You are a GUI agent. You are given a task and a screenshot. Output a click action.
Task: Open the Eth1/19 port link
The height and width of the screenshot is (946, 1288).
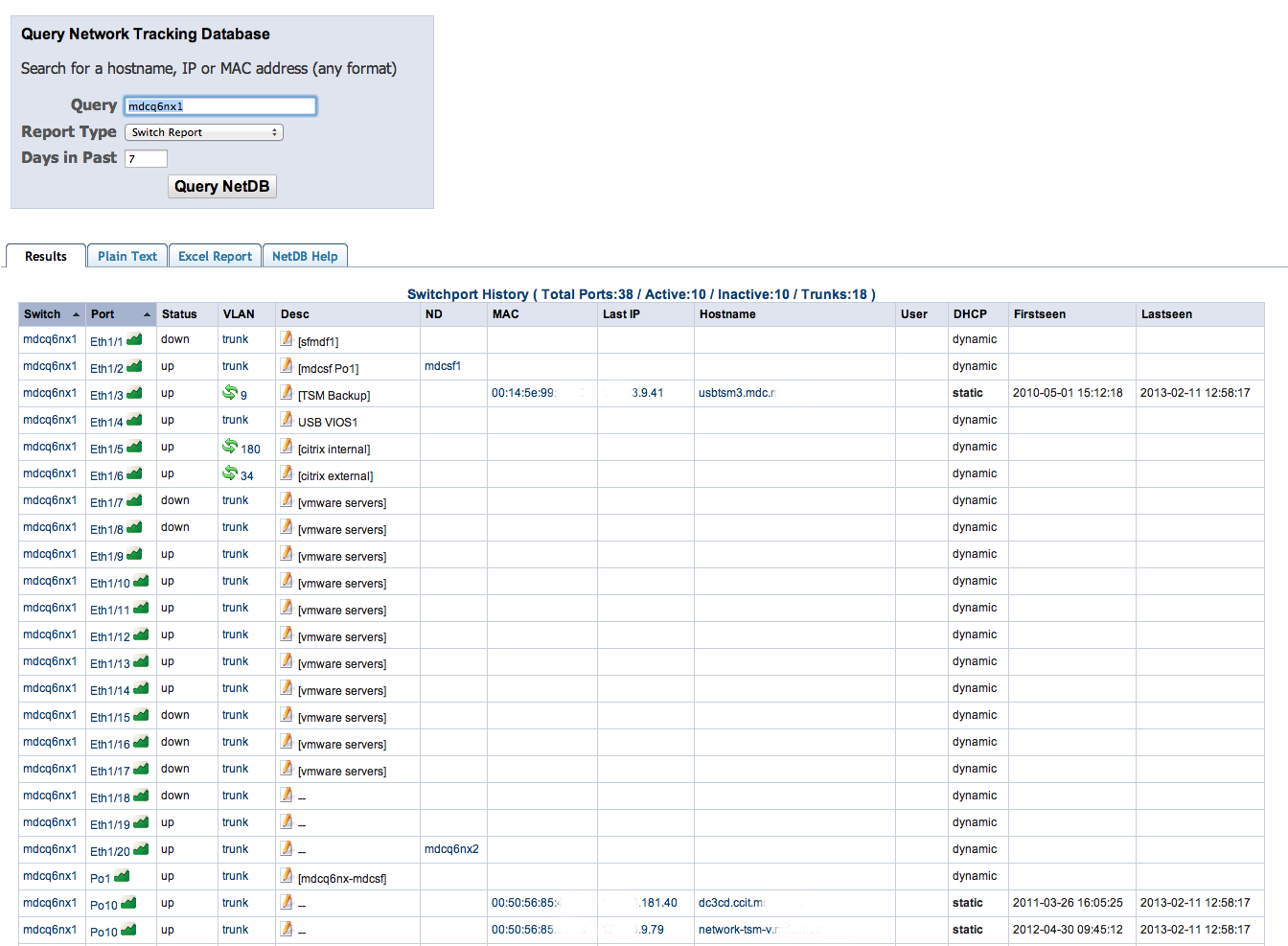point(110,824)
